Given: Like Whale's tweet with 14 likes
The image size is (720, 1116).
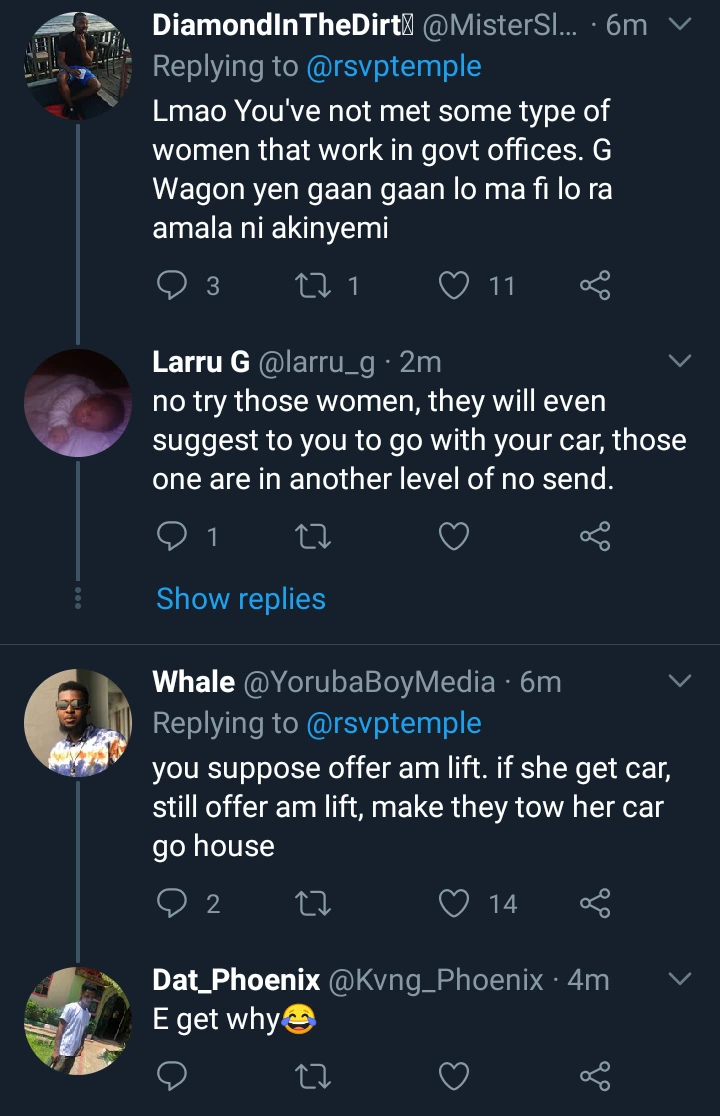Looking at the screenshot, I should point(455,904).
